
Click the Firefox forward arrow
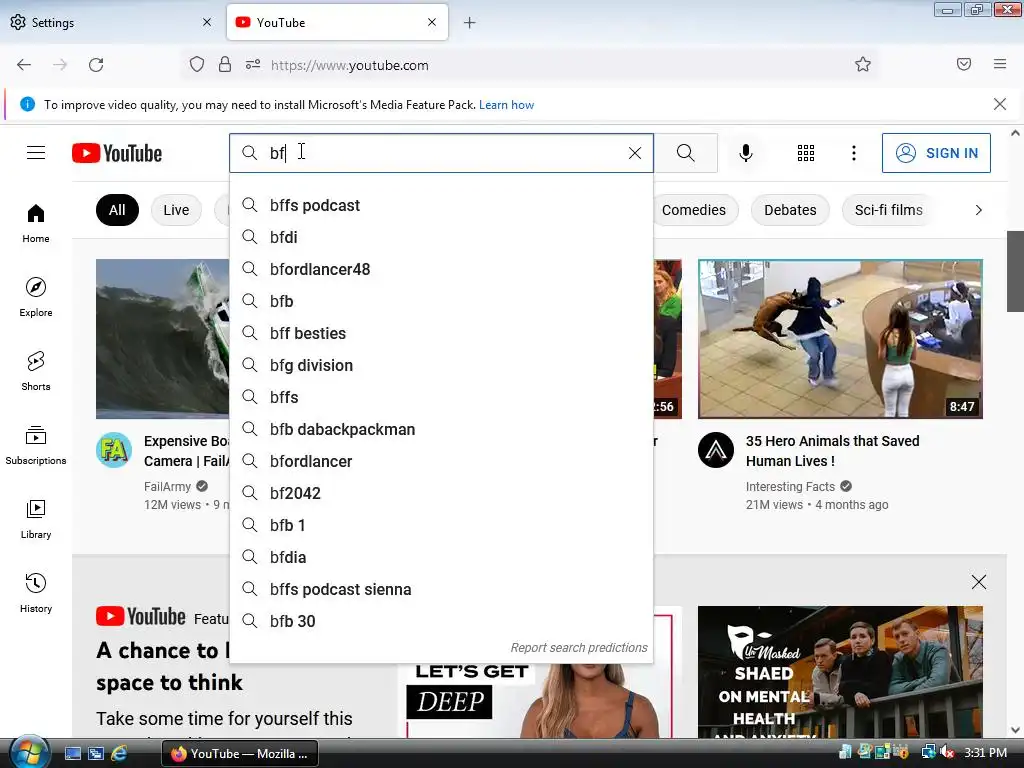[x=60, y=65]
